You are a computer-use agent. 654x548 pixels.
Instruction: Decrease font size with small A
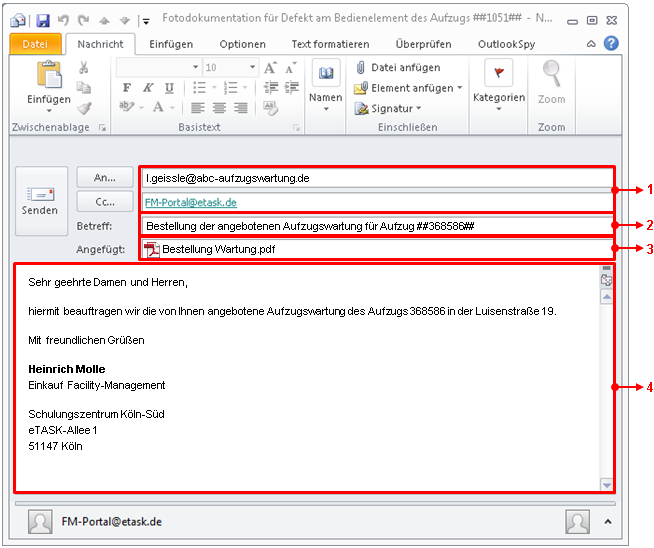click(291, 68)
